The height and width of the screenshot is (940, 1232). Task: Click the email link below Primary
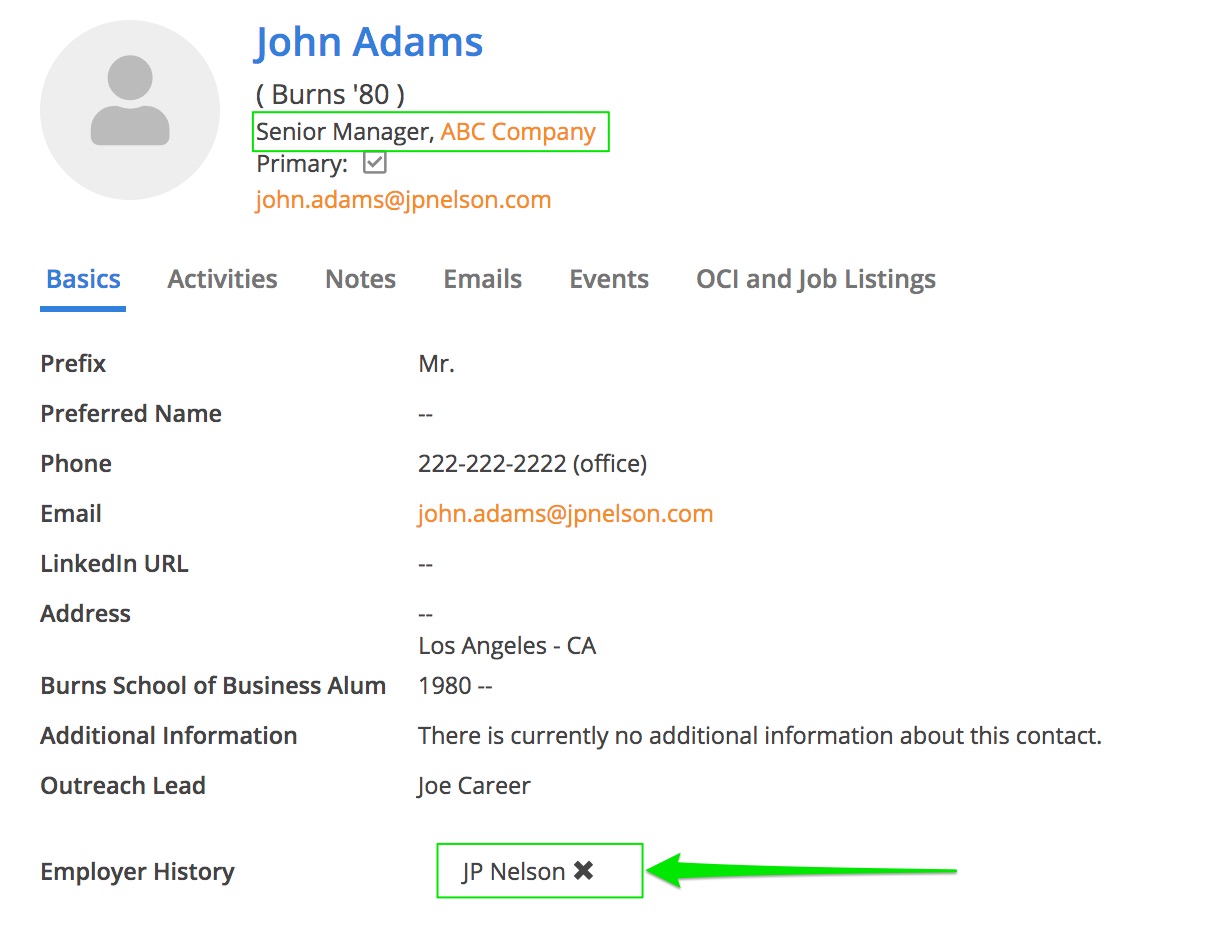403,200
